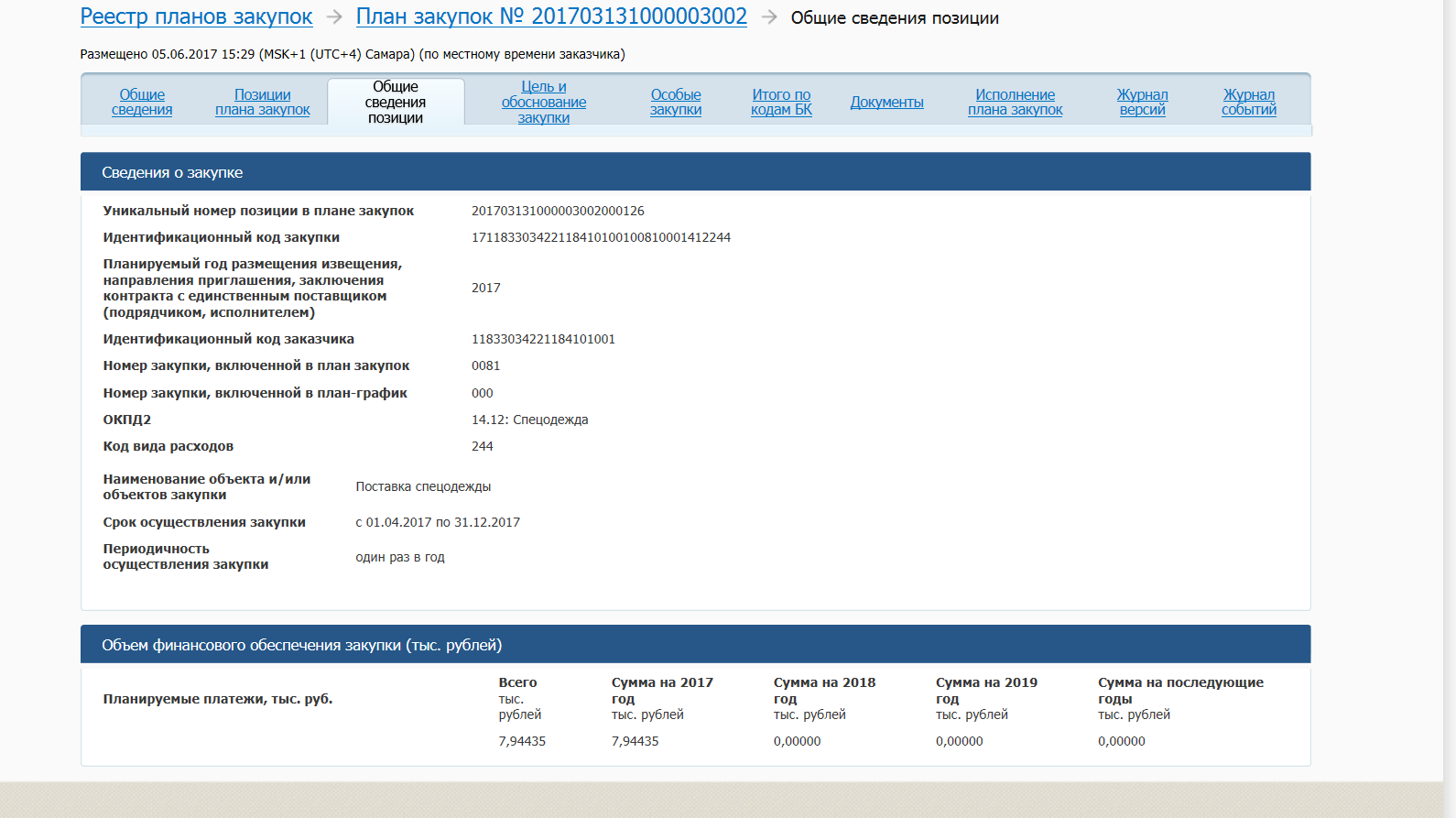Open the Особые закупки tab
1456x818 pixels.
(x=676, y=102)
